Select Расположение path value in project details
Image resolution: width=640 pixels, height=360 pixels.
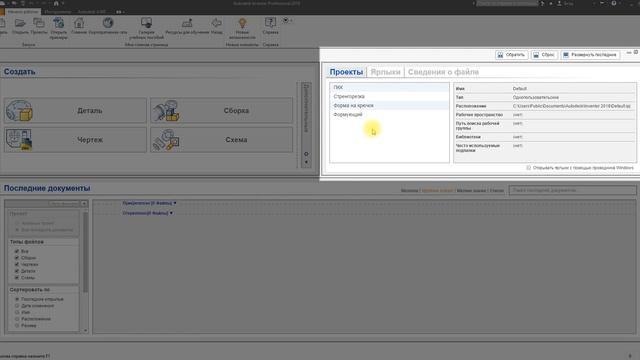pos(571,106)
